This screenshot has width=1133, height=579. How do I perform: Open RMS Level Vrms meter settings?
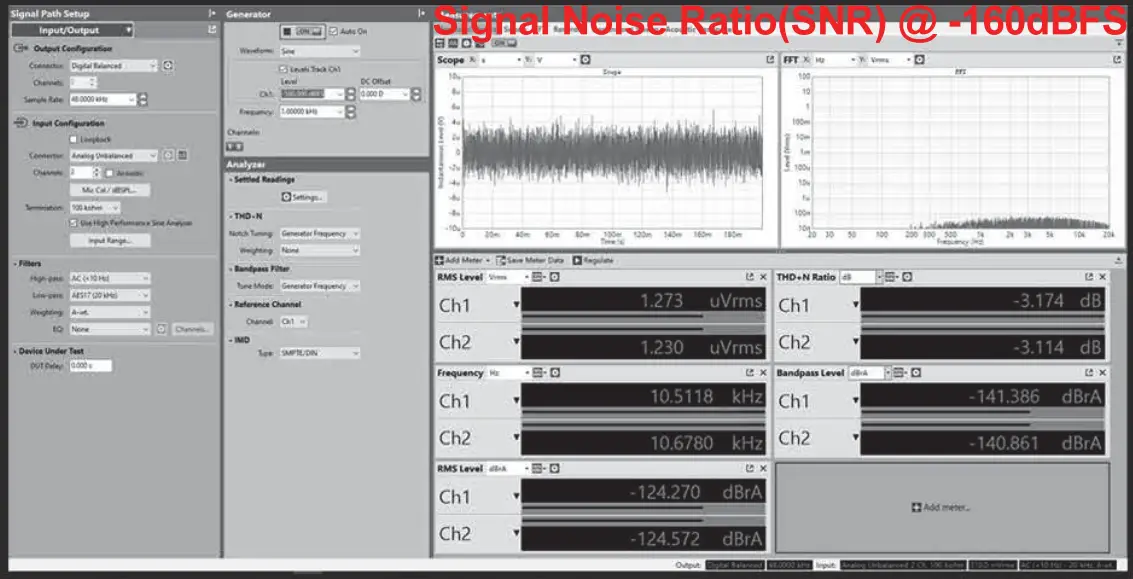555,277
